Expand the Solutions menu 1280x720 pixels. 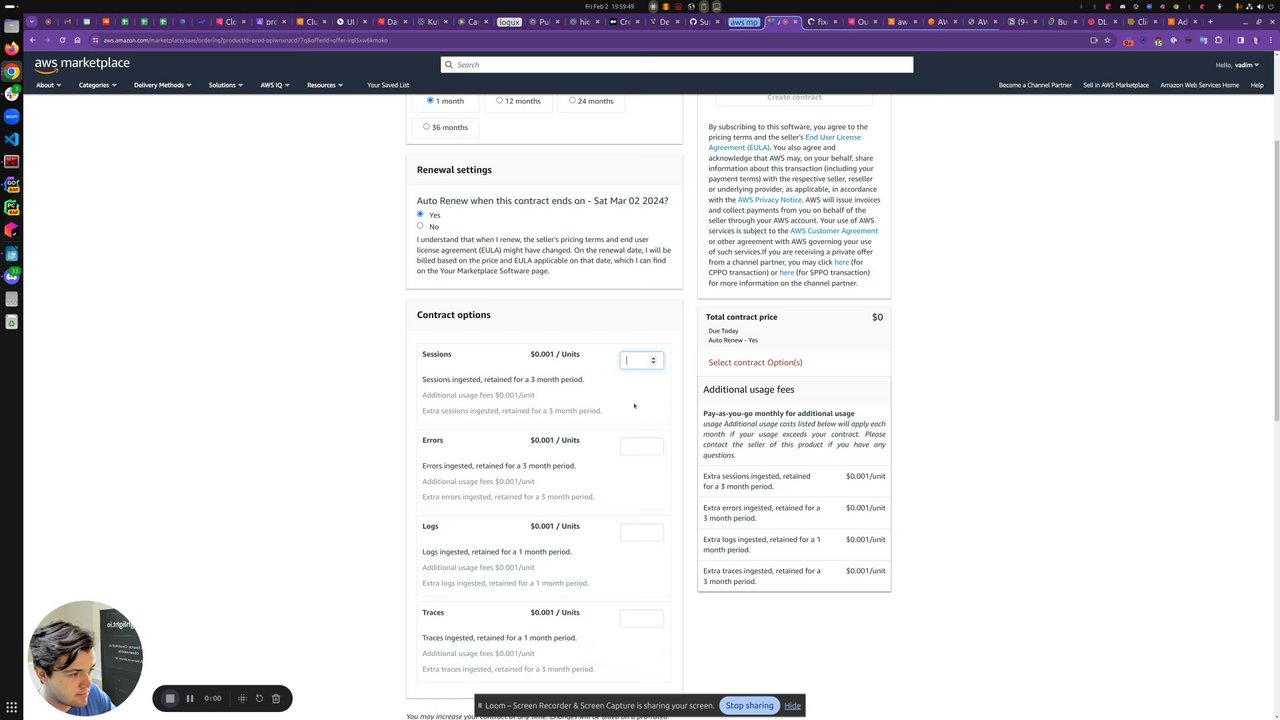(225, 85)
